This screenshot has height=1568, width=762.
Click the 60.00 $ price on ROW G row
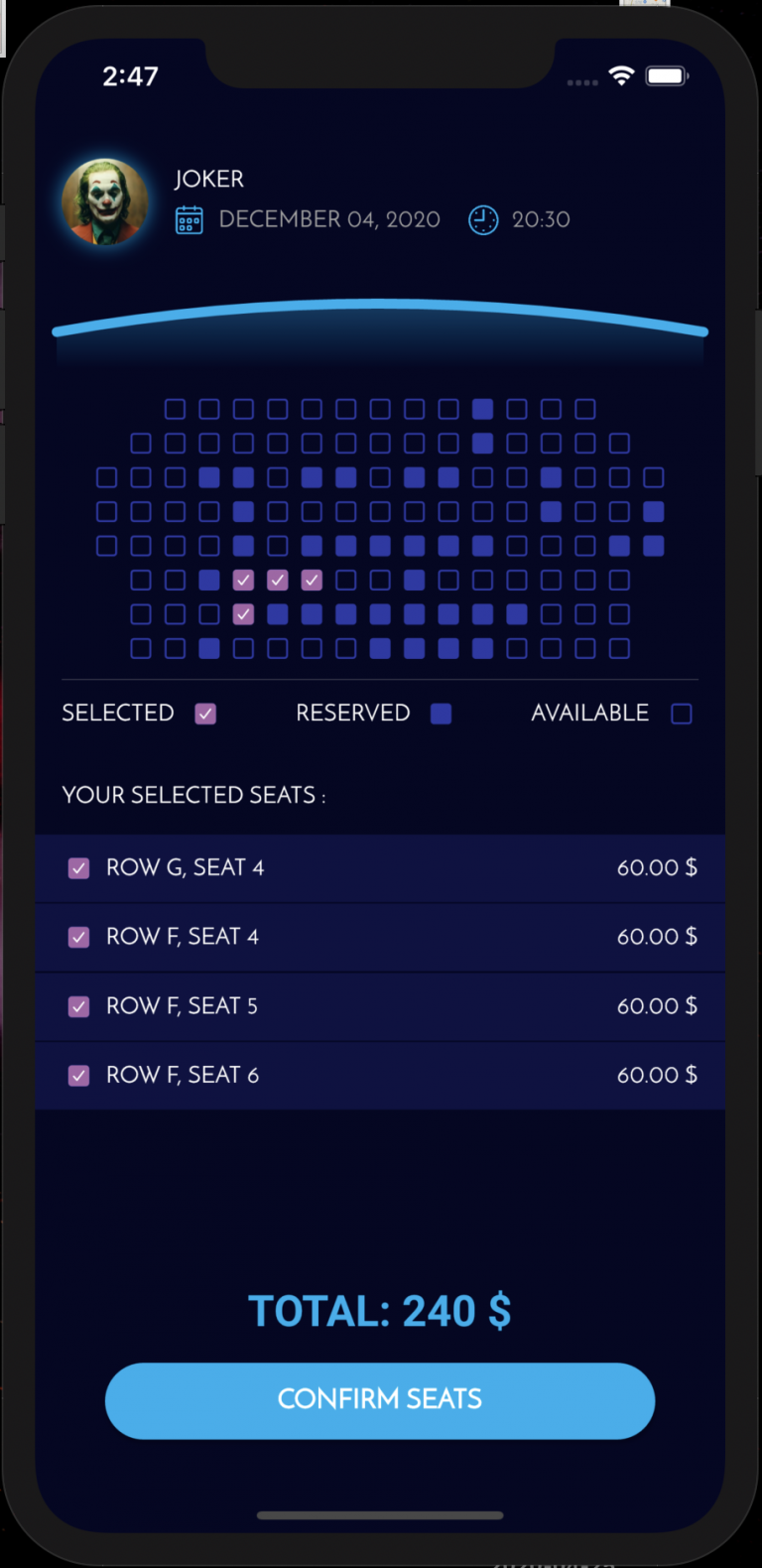point(656,867)
